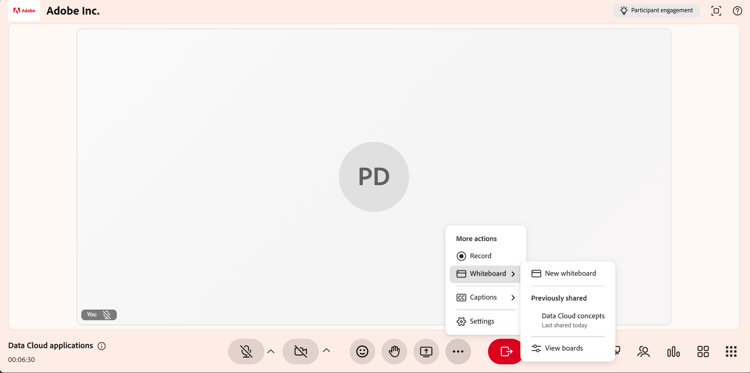Open the help question mark icon
750x373 pixels.
coord(738,11)
